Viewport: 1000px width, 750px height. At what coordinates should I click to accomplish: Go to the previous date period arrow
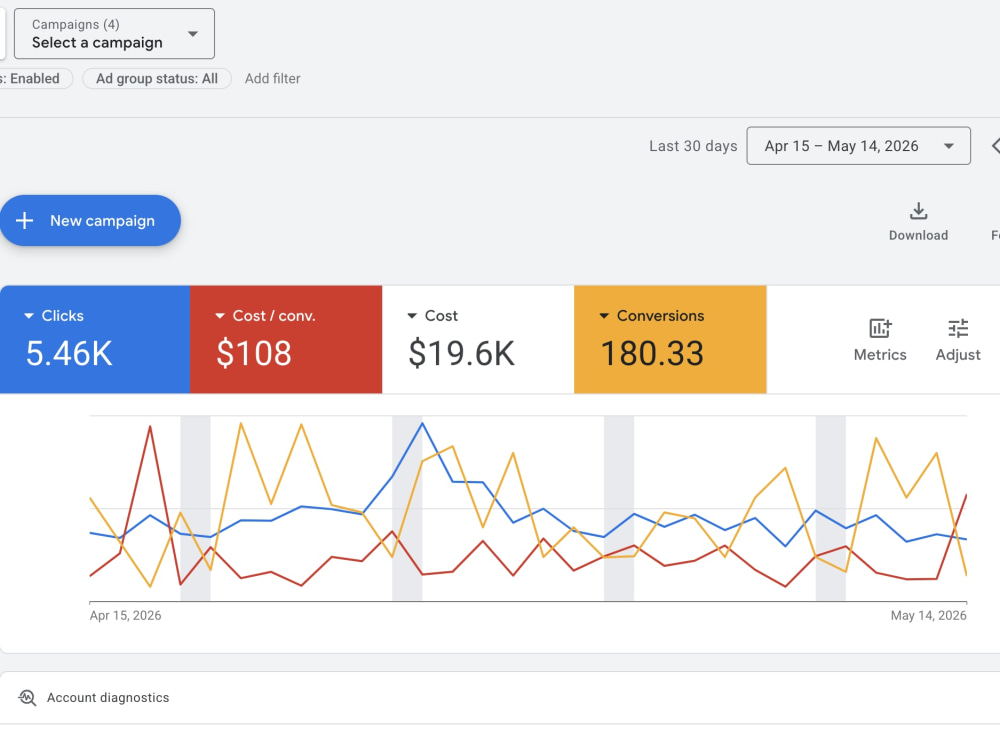[x=995, y=146]
